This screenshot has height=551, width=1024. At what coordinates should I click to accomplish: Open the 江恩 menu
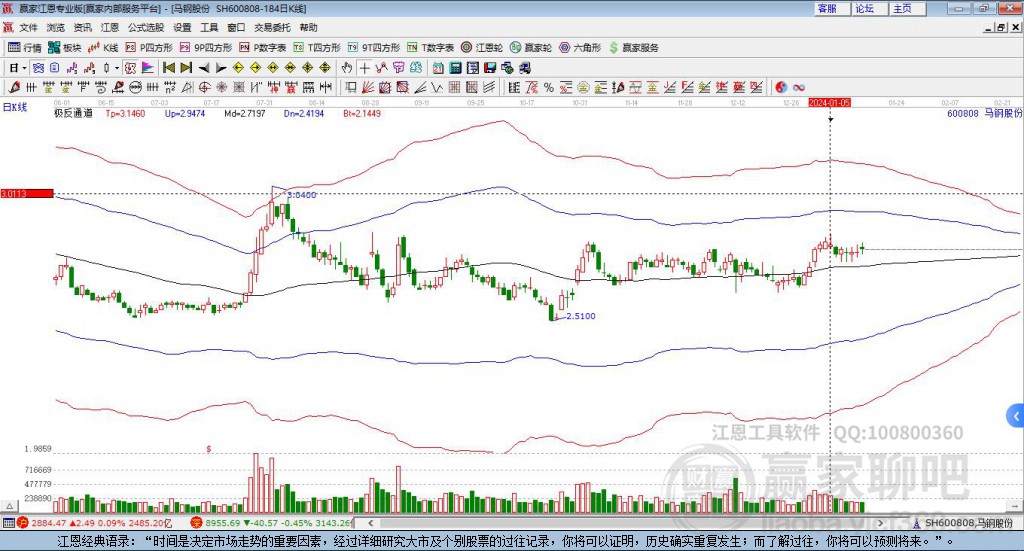pyautogui.click(x=110, y=27)
